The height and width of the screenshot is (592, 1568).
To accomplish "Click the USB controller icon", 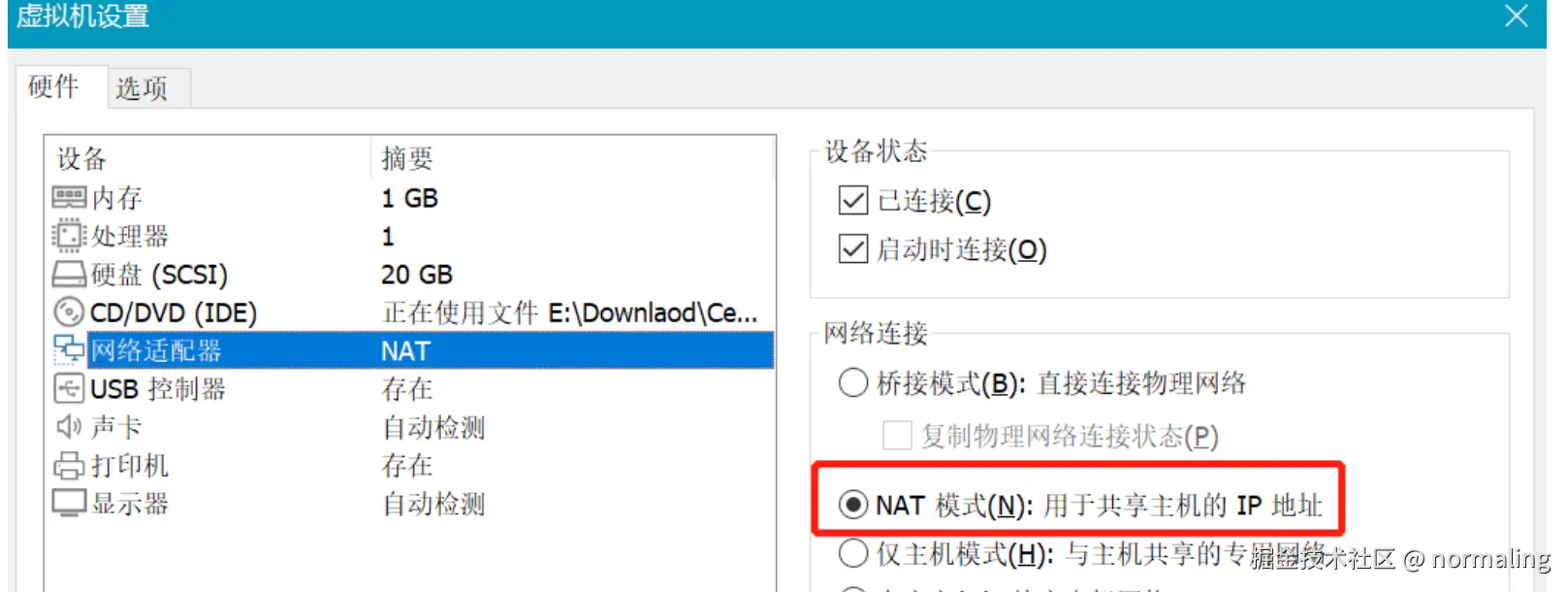I will tap(69, 389).
